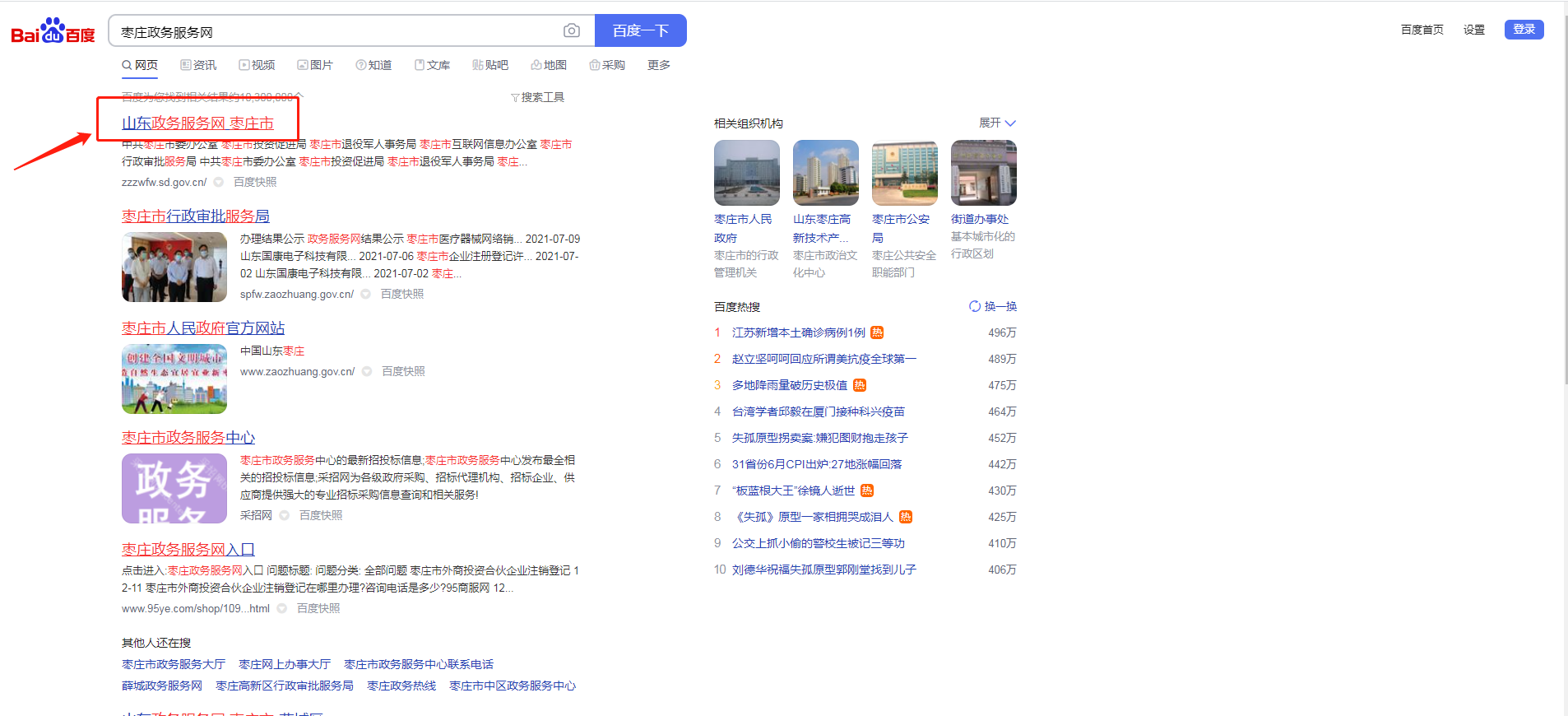Click the verification icon beside www.zaozhuang.gov.cn
The image size is (1568, 716).
click(367, 371)
